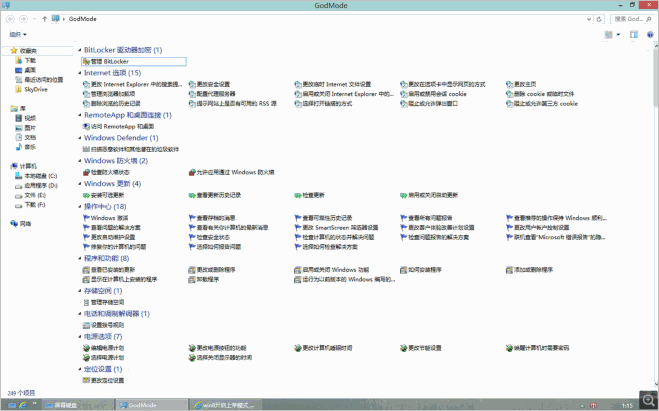Screen dimensions: 659x411
Task: Open 卸载程序 item
Action: pyautogui.click(x=204, y=279)
